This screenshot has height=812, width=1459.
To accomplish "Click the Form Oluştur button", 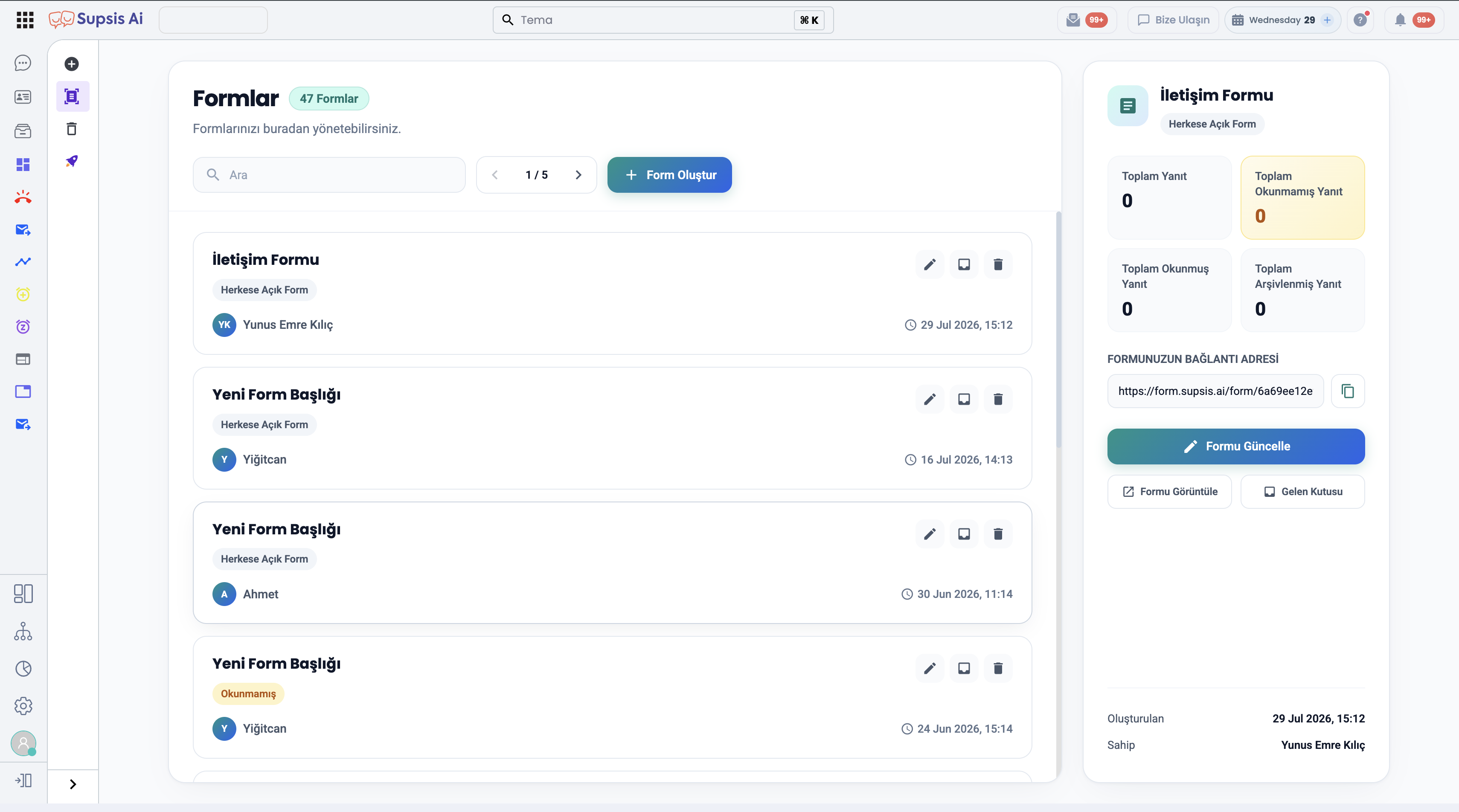I will pyautogui.click(x=669, y=175).
